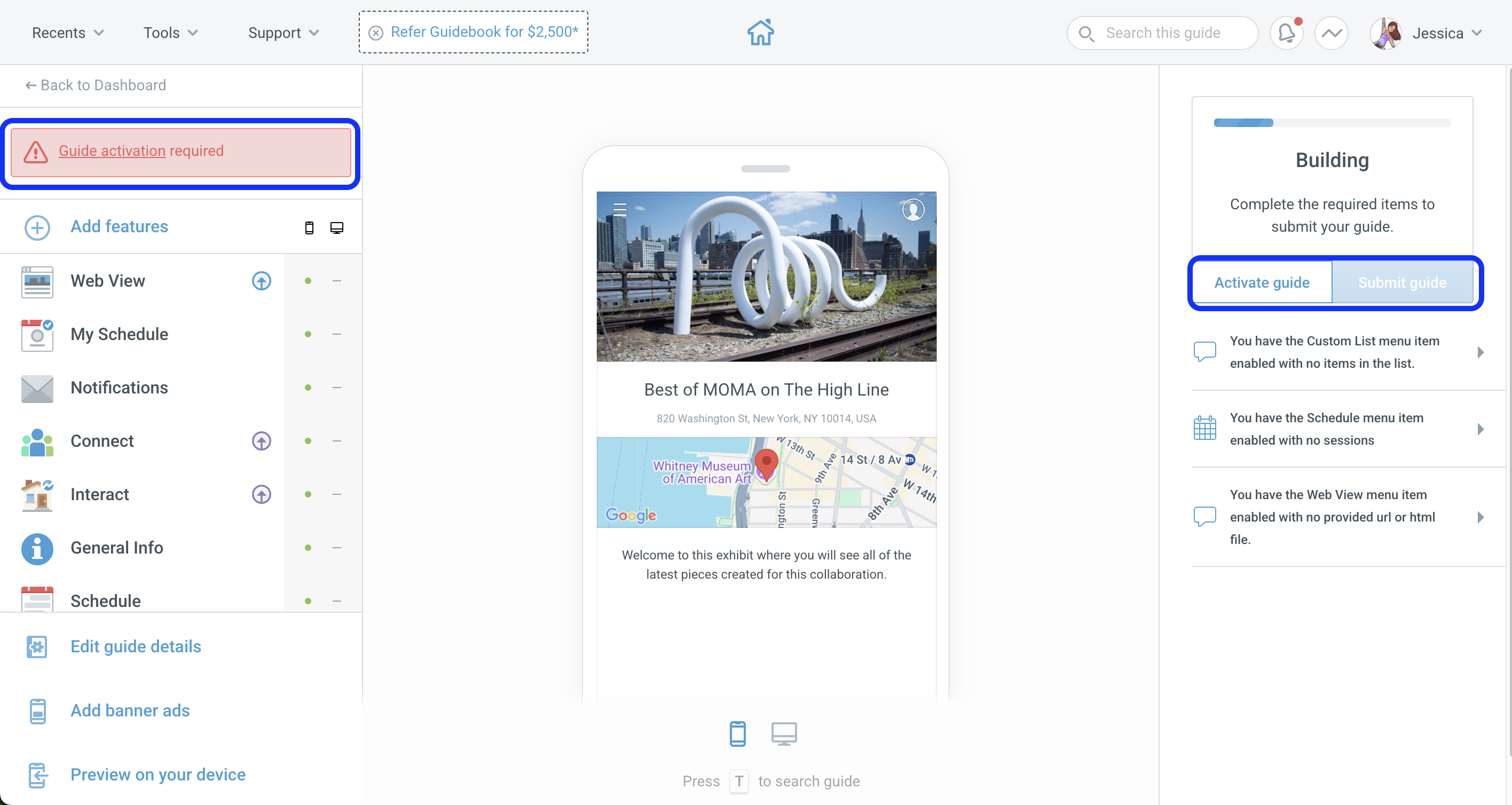This screenshot has height=805, width=1512.
Task: Click the T key search guide hint
Action: click(x=738, y=782)
